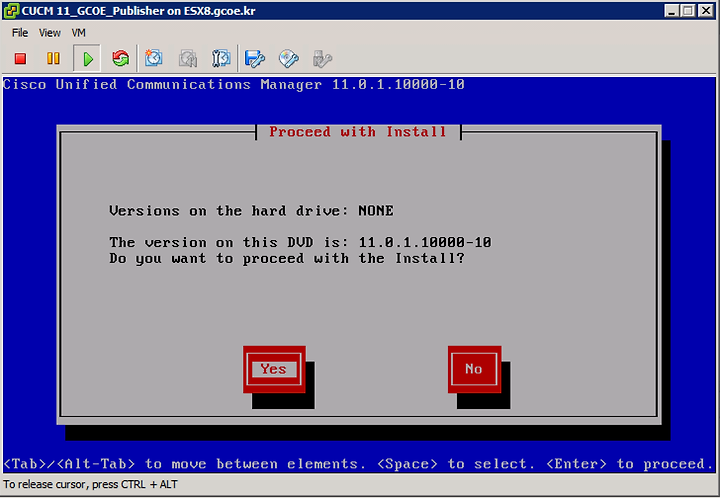Close the CUCM console window
This screenshot has height=498, width=720.
coord(705,11)
